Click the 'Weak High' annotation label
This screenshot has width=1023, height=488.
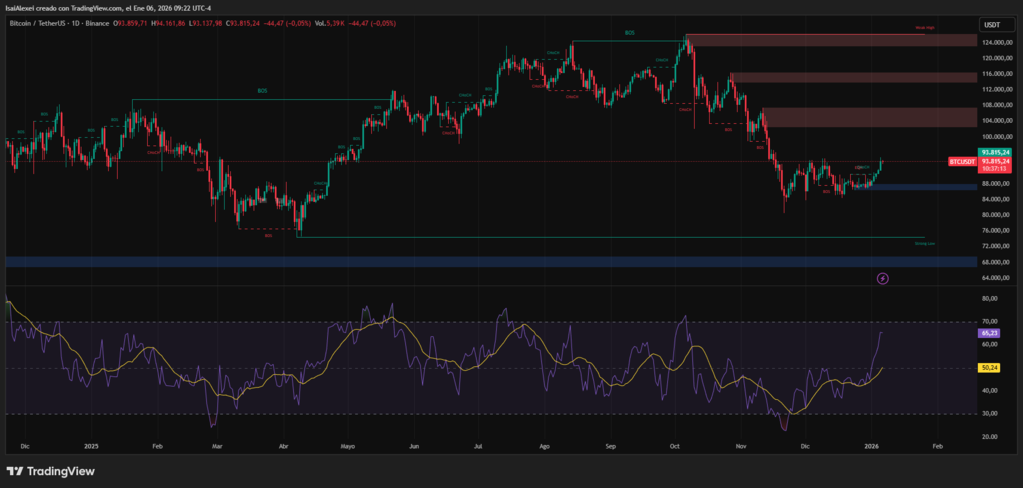coord(923,29)
